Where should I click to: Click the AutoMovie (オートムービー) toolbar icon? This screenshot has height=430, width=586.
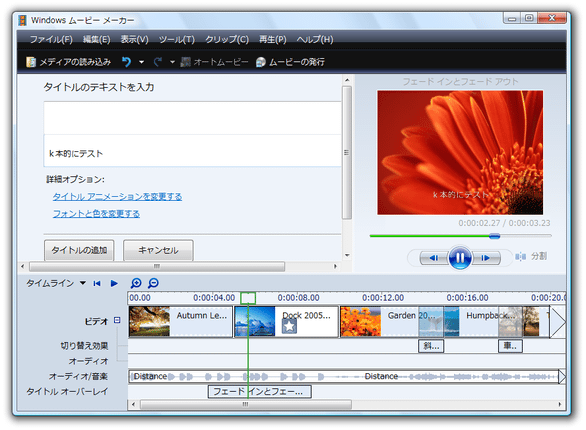tap(185, 62)
